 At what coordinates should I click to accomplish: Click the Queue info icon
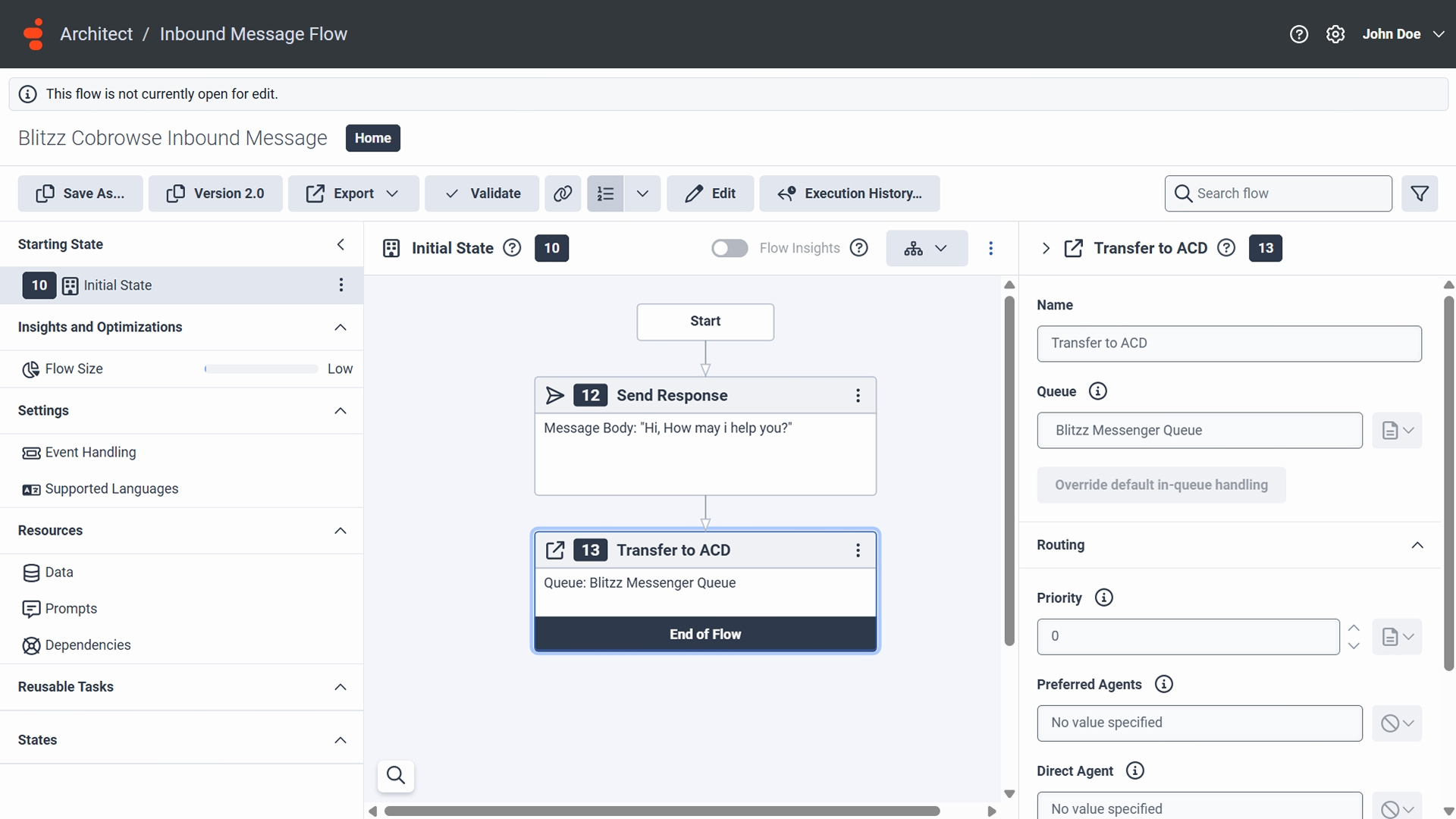1097,391
